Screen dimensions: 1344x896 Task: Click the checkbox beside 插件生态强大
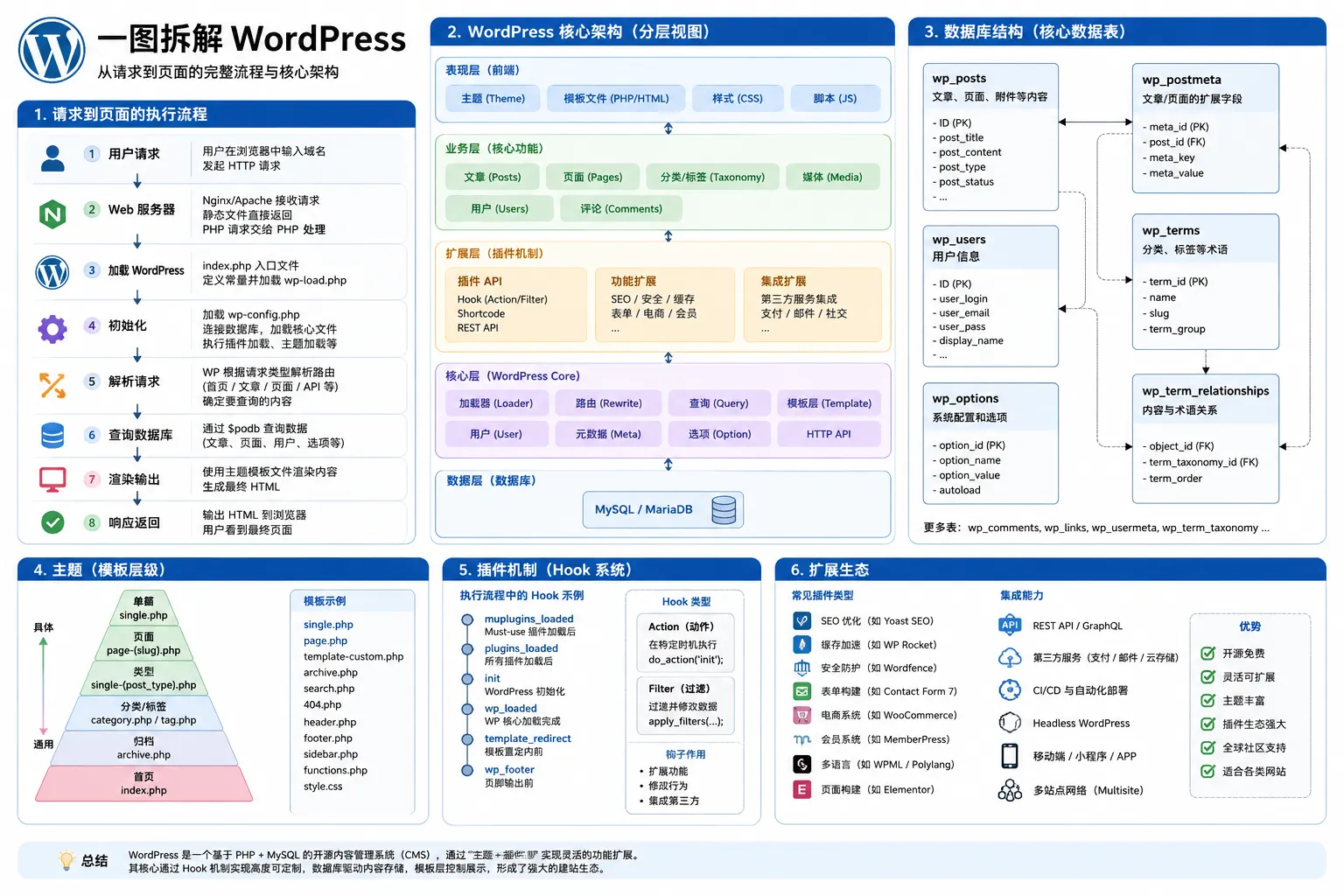point(1207,724)
